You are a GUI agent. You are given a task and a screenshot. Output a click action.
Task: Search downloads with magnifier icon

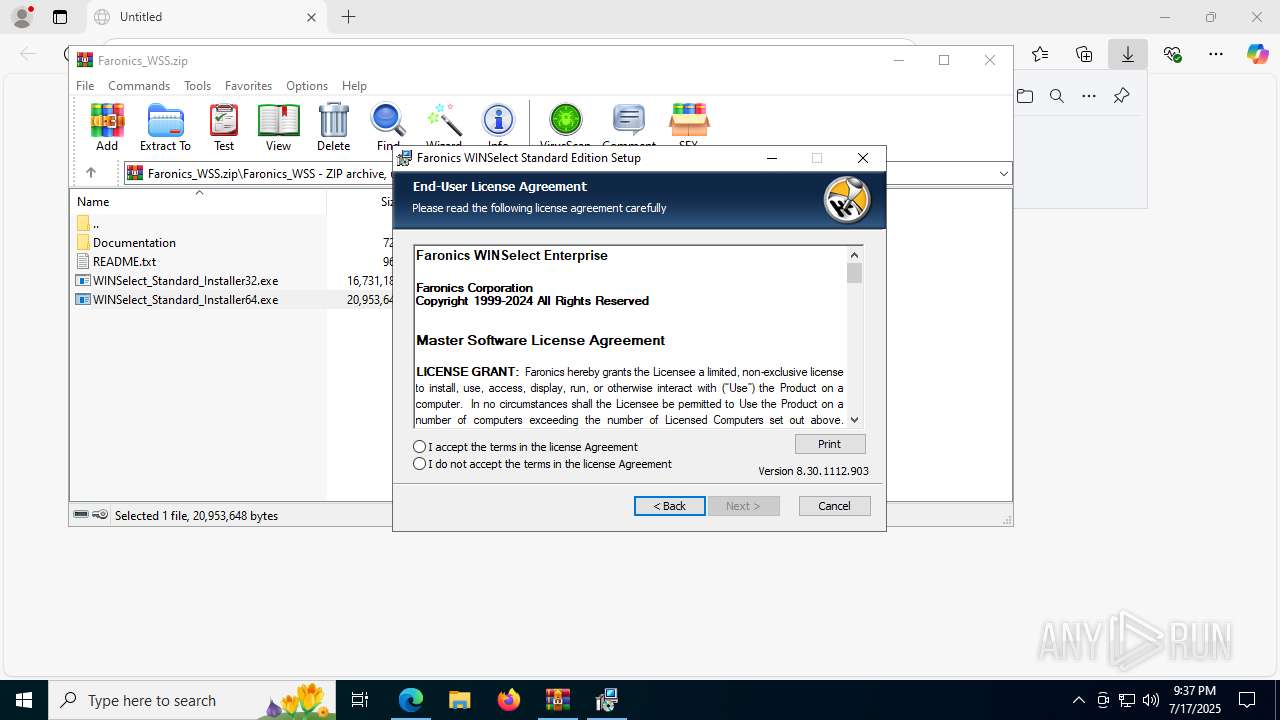pos(1057,96)
